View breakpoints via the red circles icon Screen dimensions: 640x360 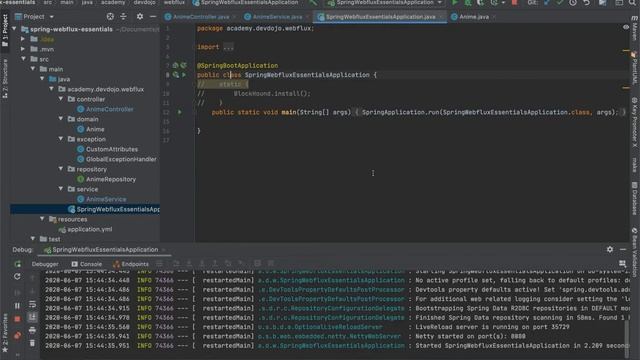pos(17,336)
